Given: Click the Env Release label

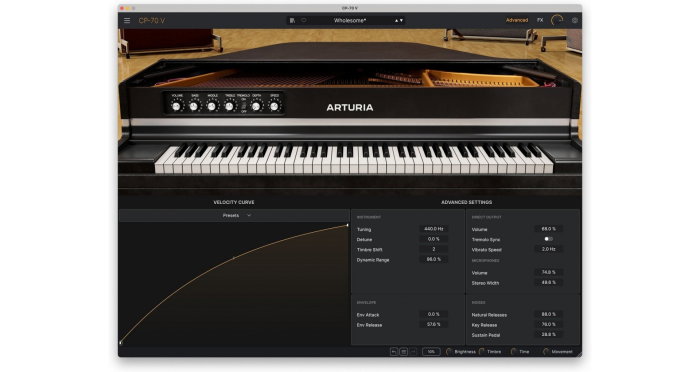Looking at the screenshot, I should [369, 325].
